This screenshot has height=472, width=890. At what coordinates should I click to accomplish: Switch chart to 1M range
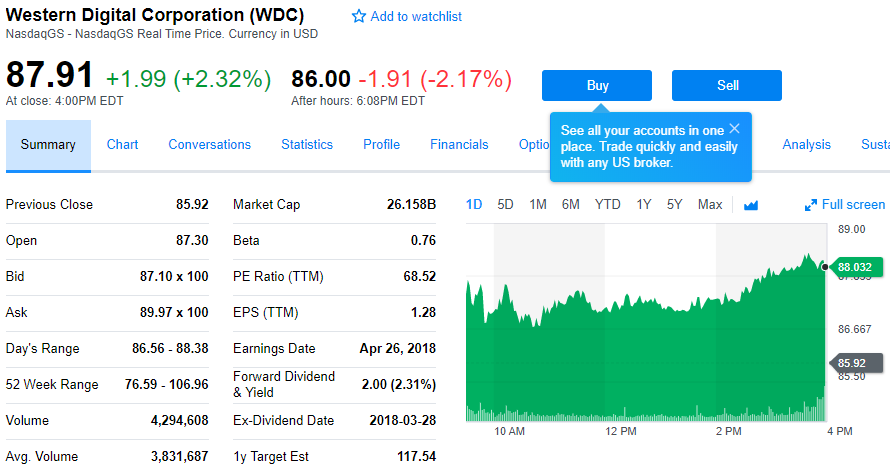tap(538, 205)
